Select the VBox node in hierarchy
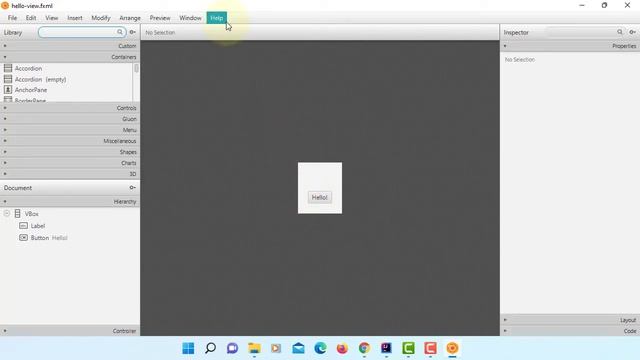The height and width of the screenshot is (360, 640). (x=32, y=214)
